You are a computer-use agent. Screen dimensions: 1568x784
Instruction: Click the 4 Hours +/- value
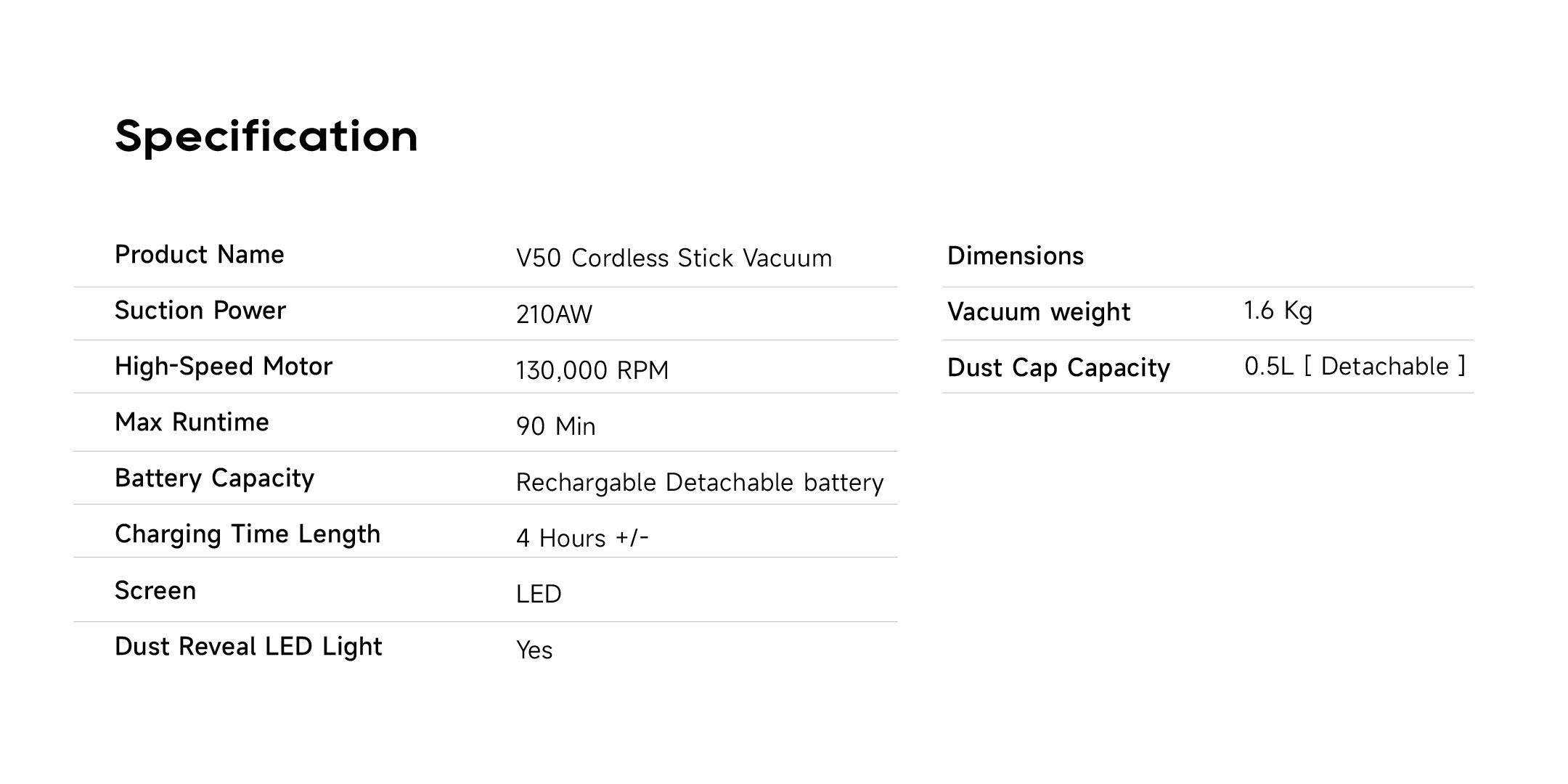(582, 539)
